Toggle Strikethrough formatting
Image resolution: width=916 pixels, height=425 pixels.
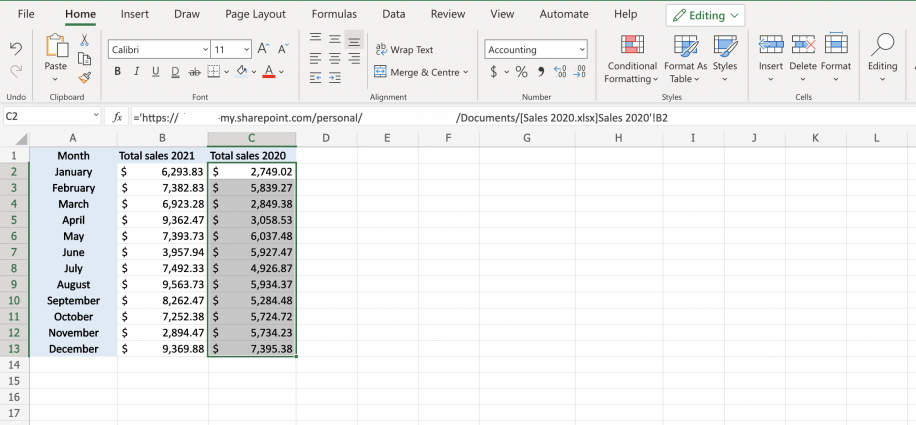coord(195,72)
